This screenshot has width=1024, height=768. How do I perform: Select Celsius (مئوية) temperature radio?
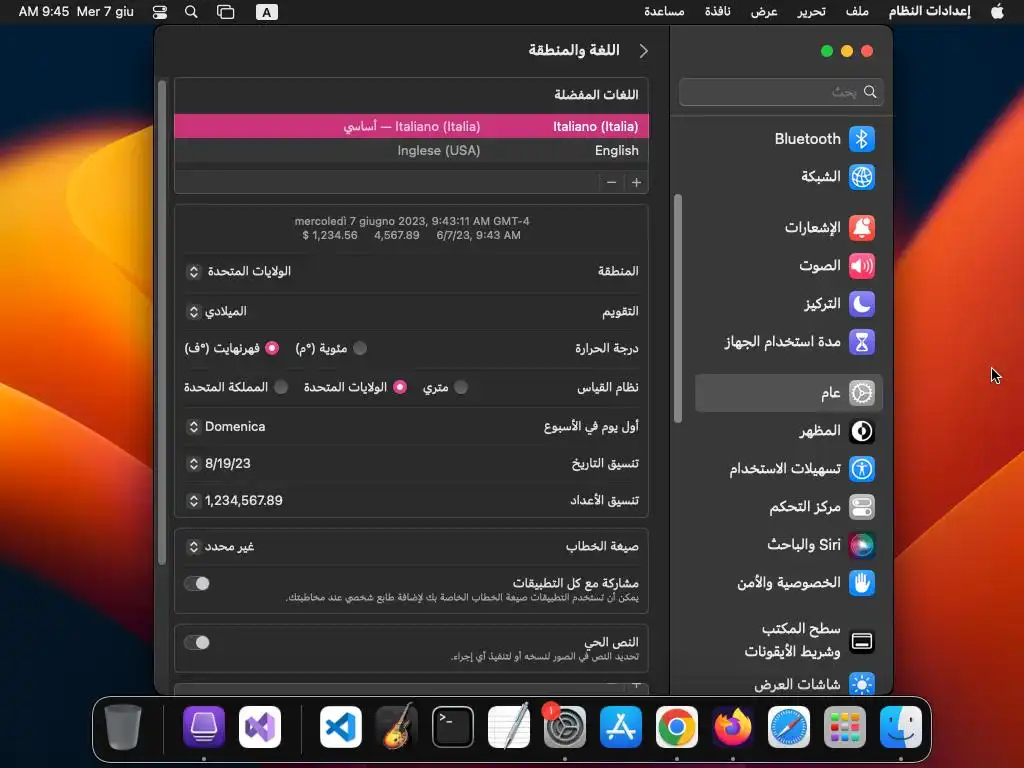[x=360, y=348]
